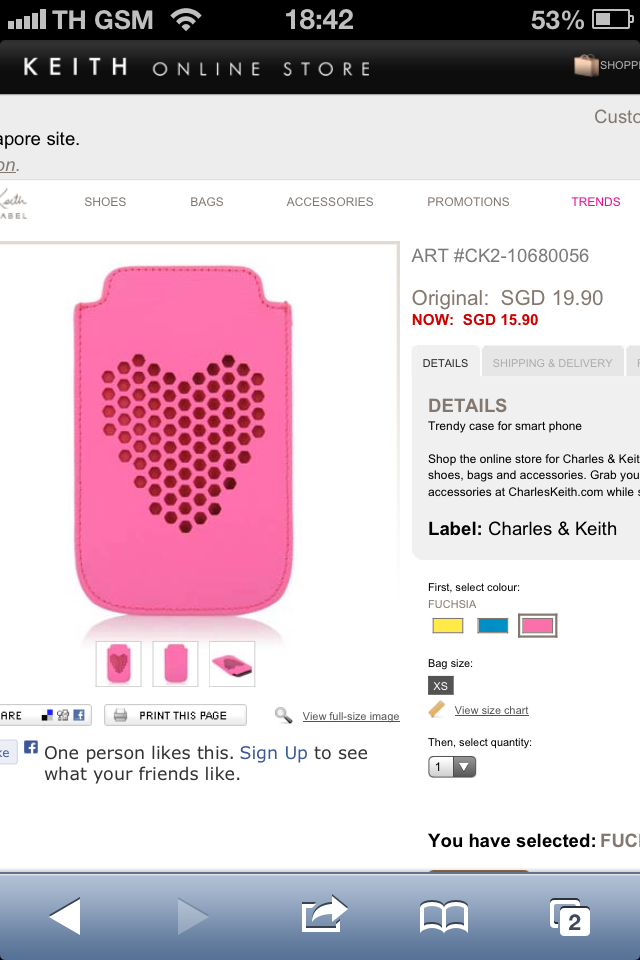The width and height of the screenshot is (640, 960).
Task: Tap the Safari back arrow
Action: [65, 915]
